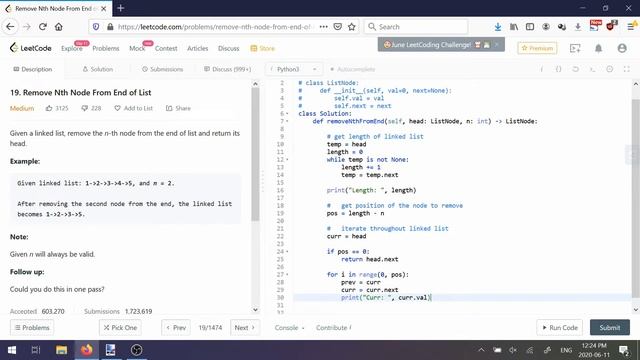
Task: Share this problem
Action: (x=178, y=108)
